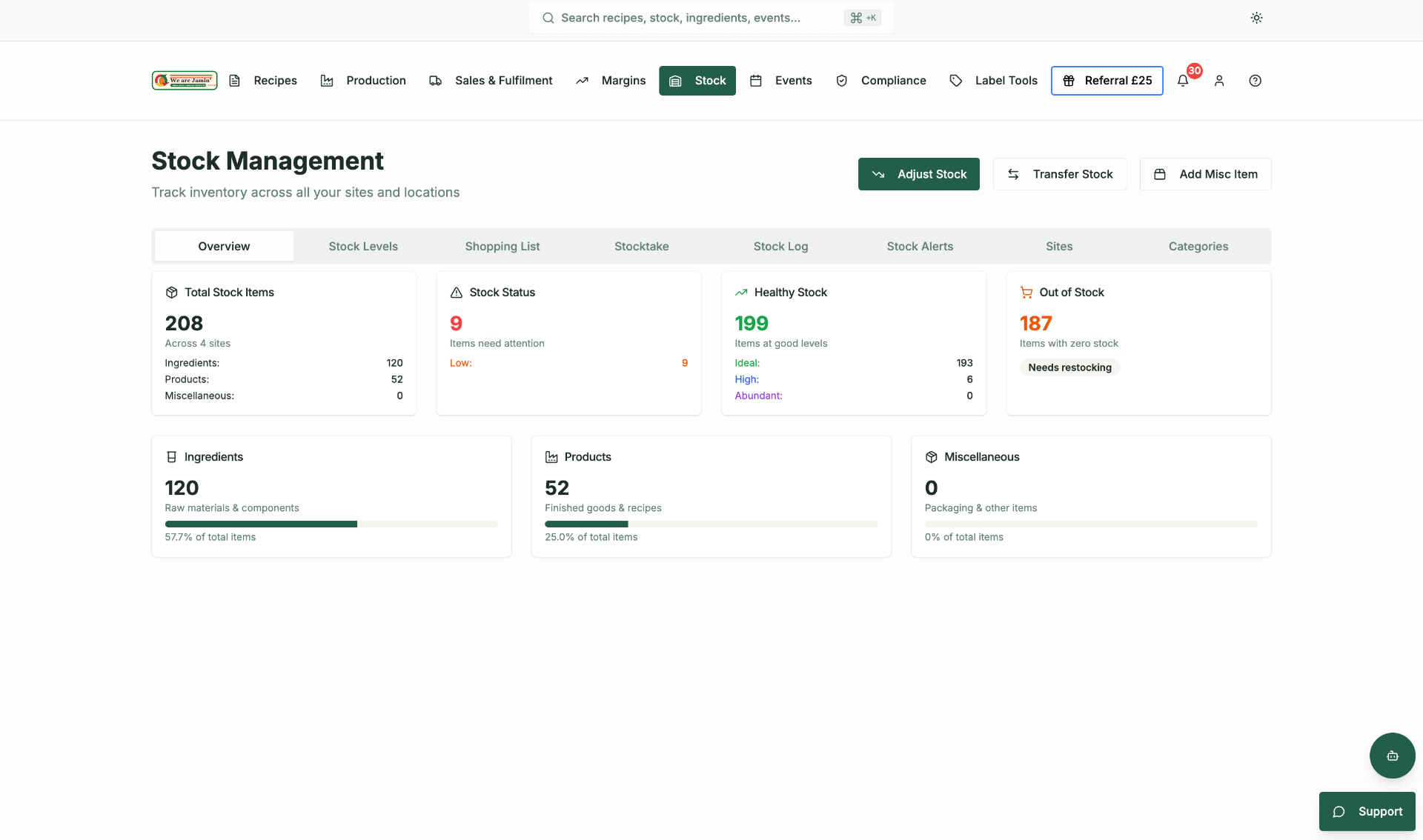Select the Overview tab
Screen dimensions: 1423x840
click(x=224, y=246)
